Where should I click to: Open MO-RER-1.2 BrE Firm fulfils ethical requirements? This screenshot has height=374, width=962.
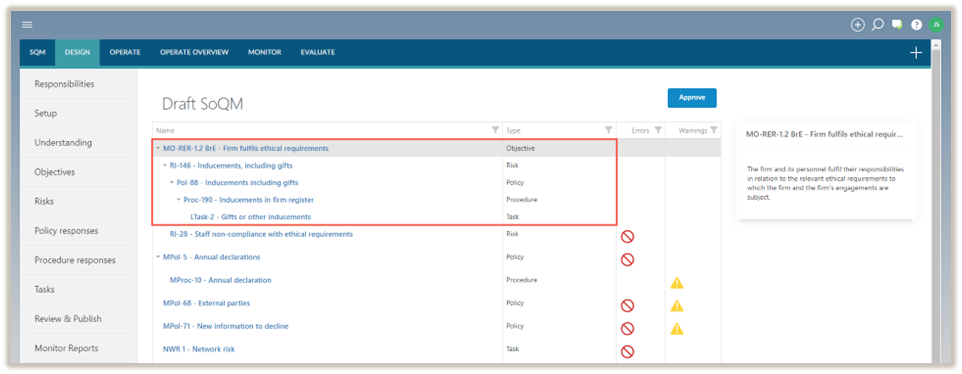(x=245, y=148)
